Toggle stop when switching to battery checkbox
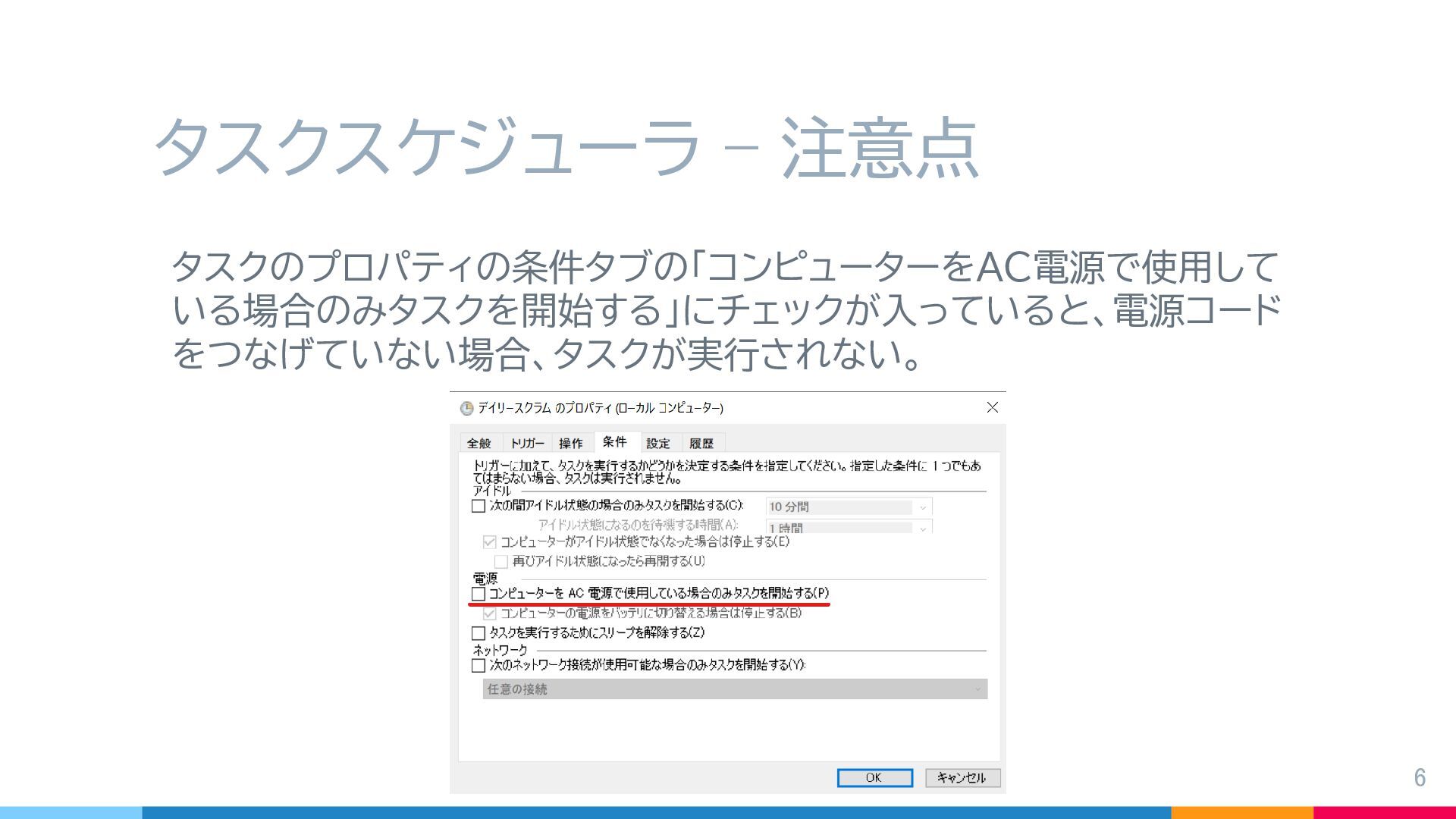Screen dimensions: 1456x819 490,613
